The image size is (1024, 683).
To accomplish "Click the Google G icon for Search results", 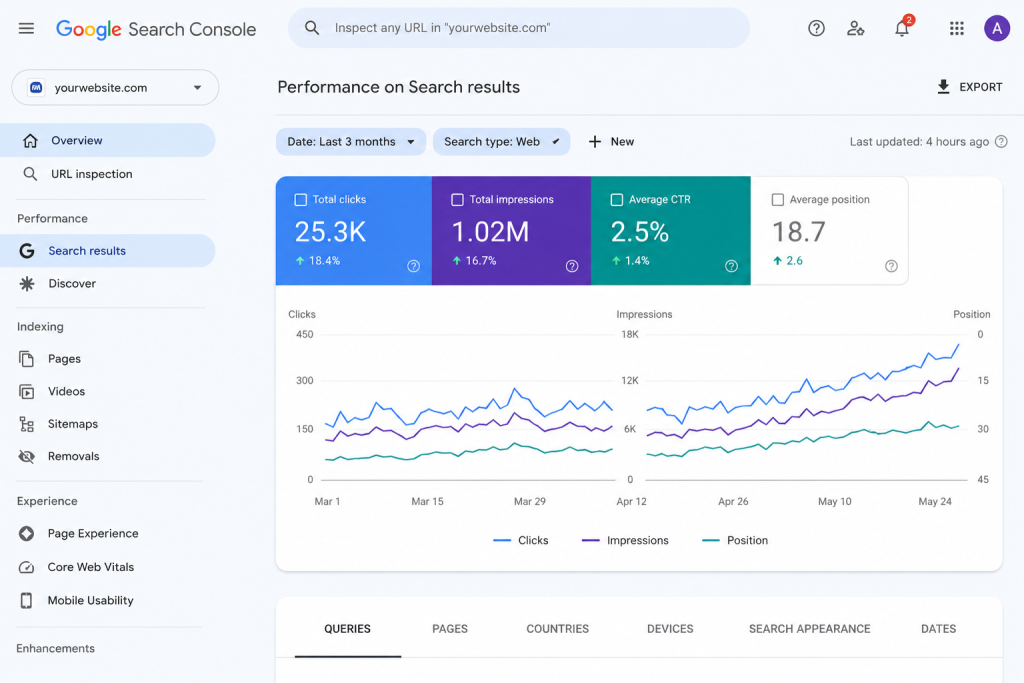I will click(x=27, y=251).
